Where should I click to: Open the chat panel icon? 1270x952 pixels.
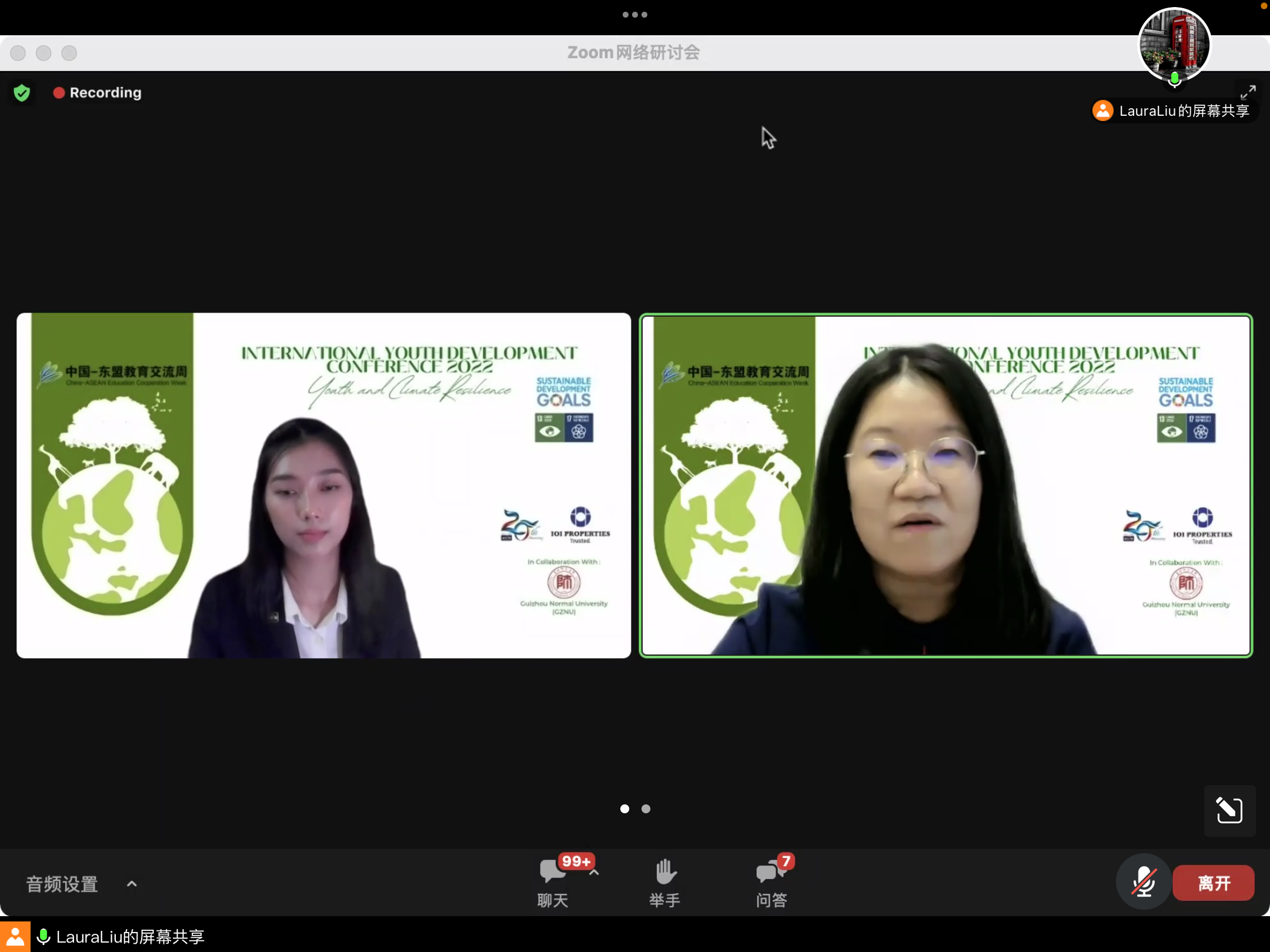(552, 872)
